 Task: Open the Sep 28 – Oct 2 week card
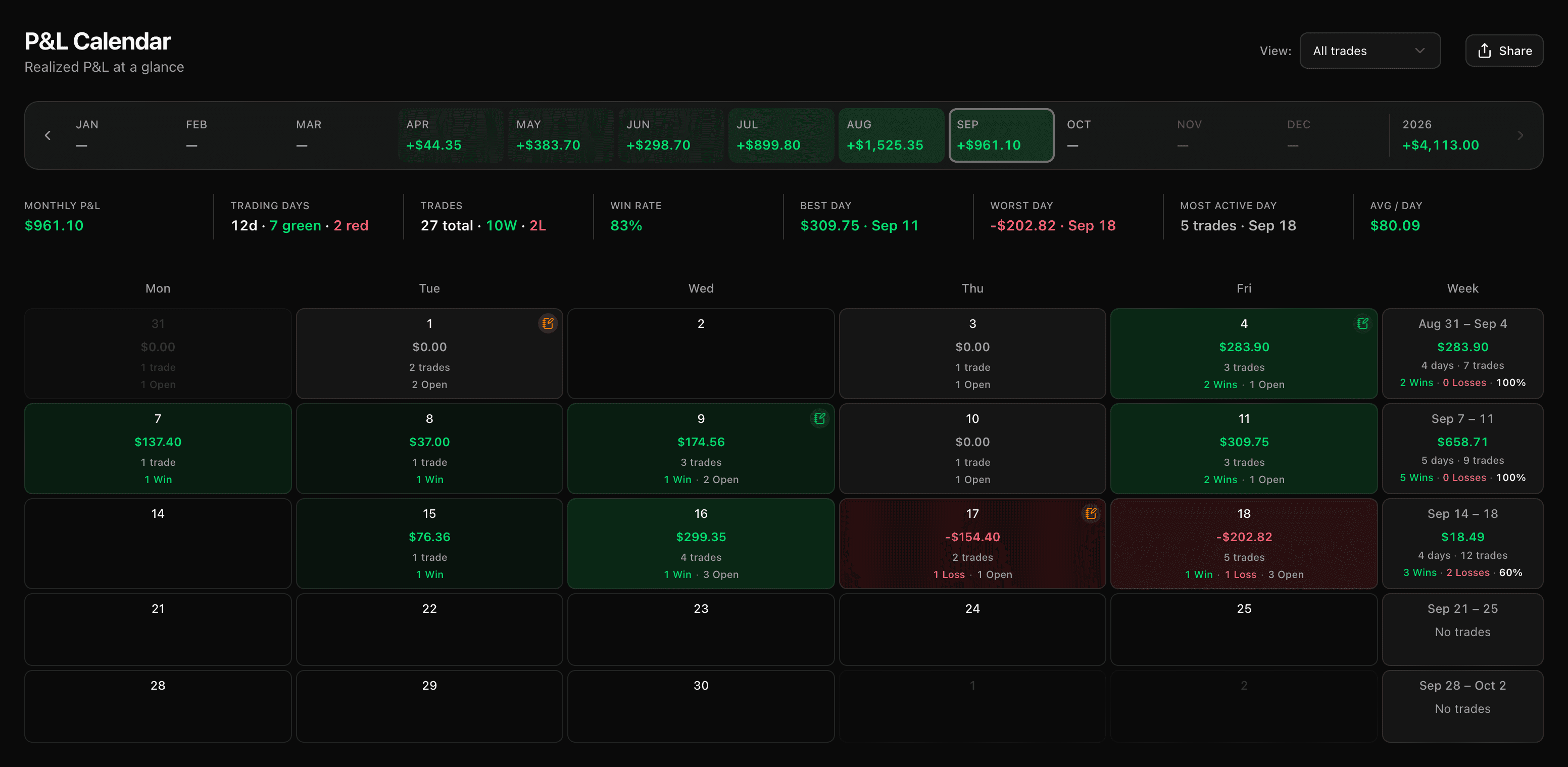pos(1462,706)
